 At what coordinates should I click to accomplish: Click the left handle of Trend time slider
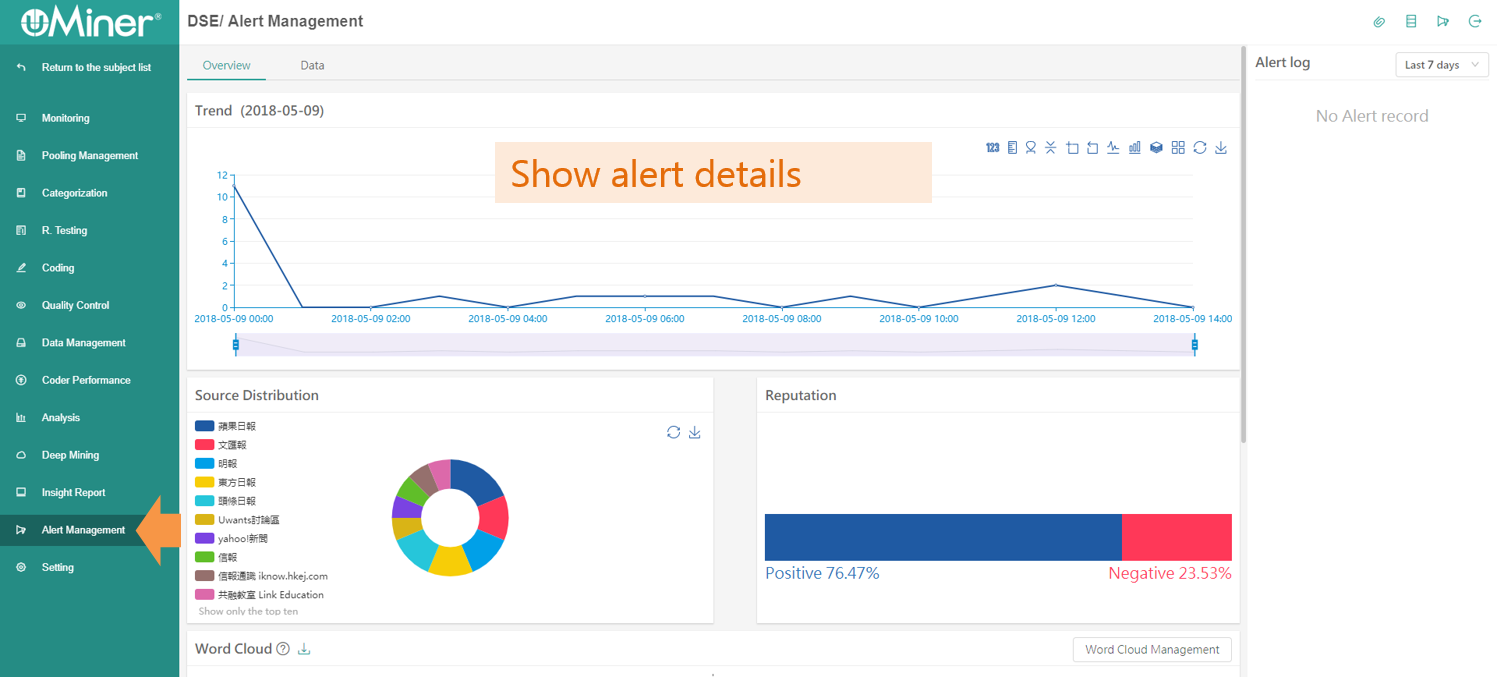[x=236, y=345]
